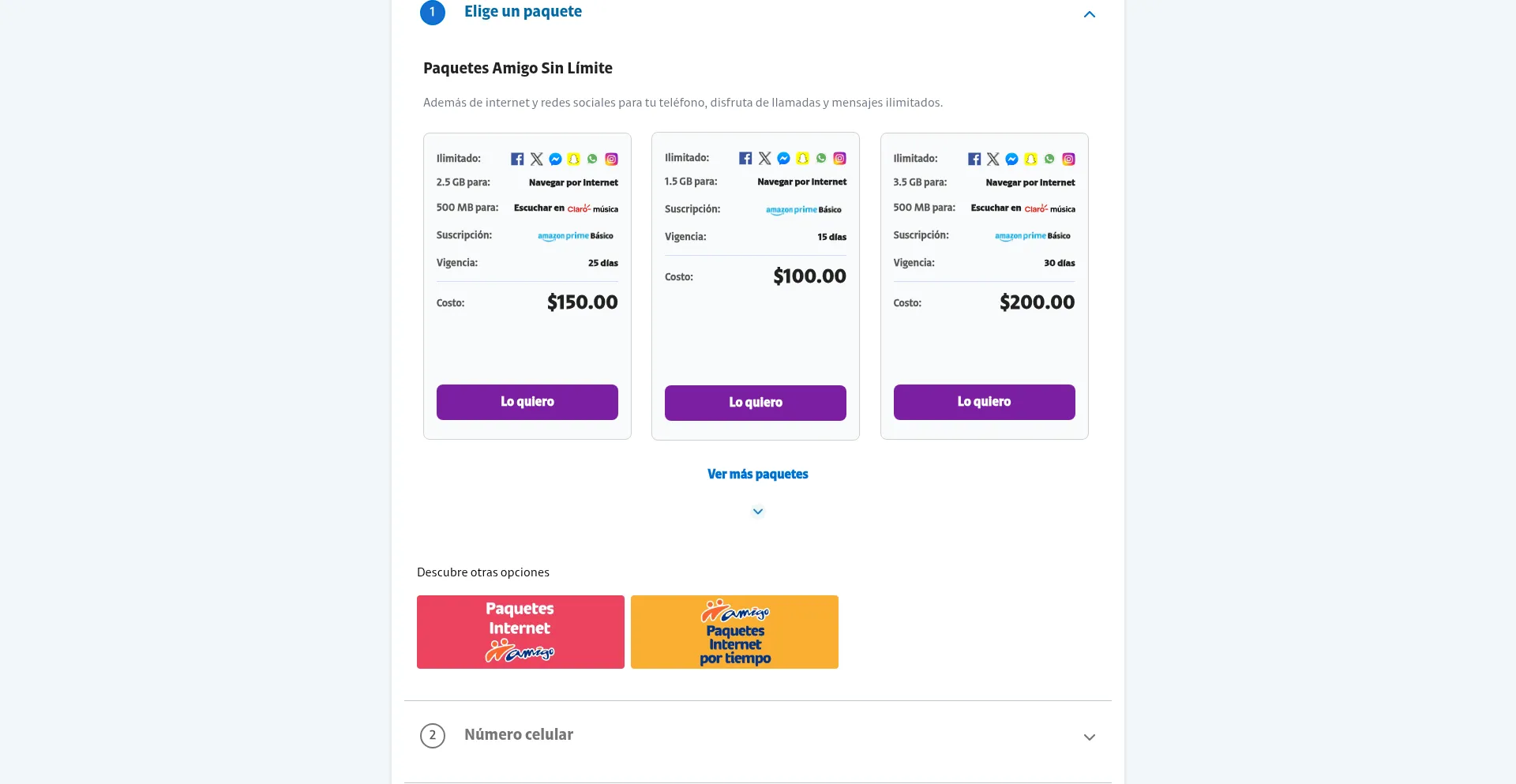Click WhatsApp icon in $100.00 package

821,159
